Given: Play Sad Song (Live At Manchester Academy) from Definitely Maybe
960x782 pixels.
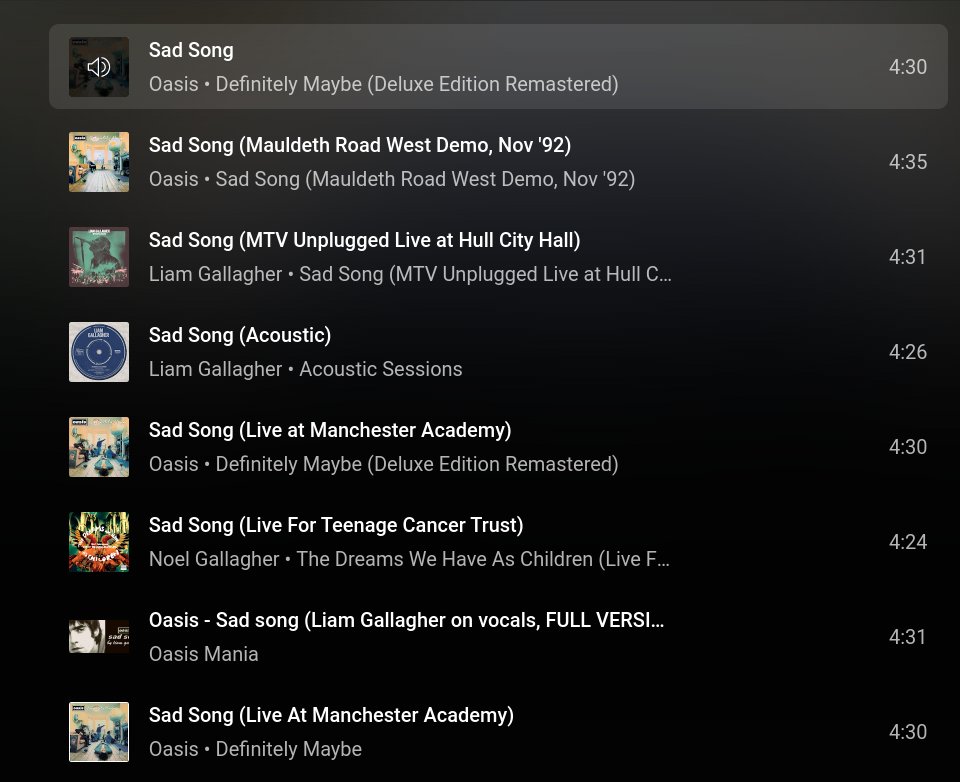Looking at the screenshot, I should click(x=331, y=715).
